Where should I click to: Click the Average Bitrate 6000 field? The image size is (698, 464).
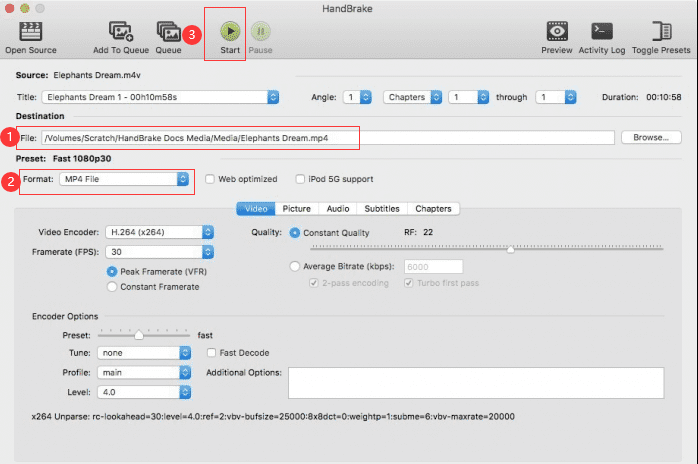point(434,267)
